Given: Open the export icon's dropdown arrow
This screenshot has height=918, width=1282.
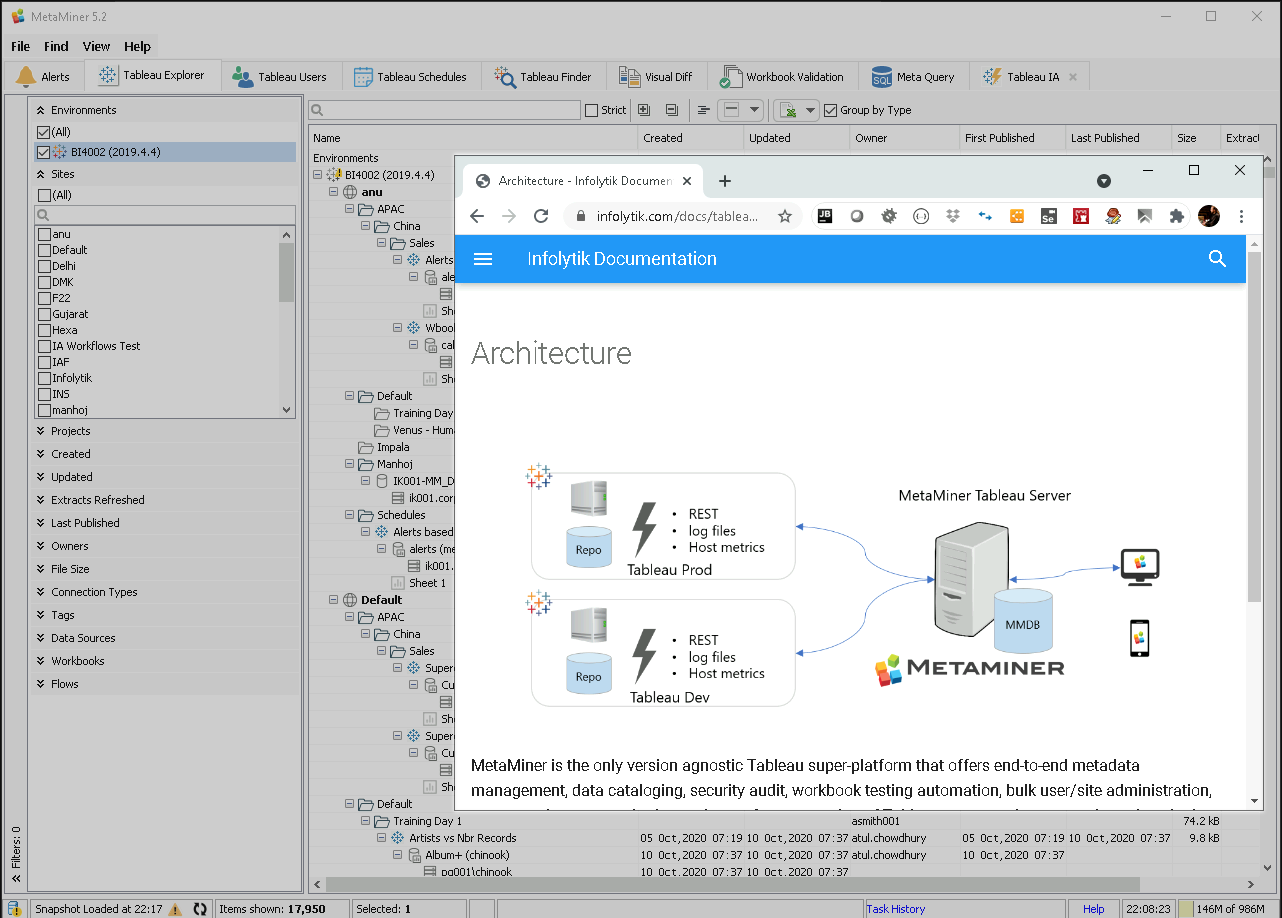Looking at the screenshot, I should click(x=810, y=110).
